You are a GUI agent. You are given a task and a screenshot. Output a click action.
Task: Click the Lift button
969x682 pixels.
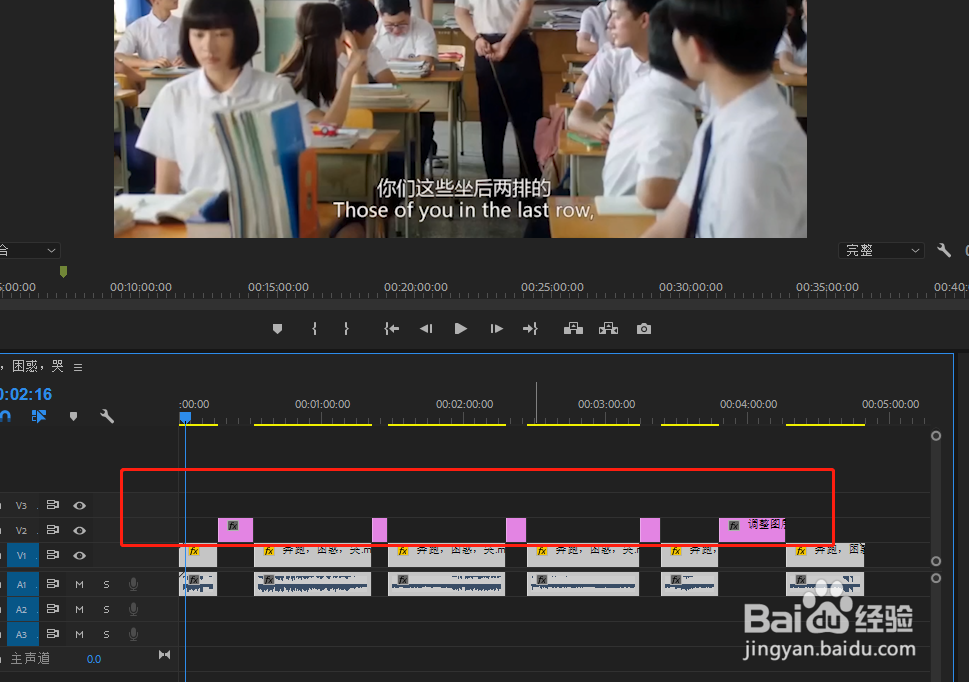(x=573, y=329)
